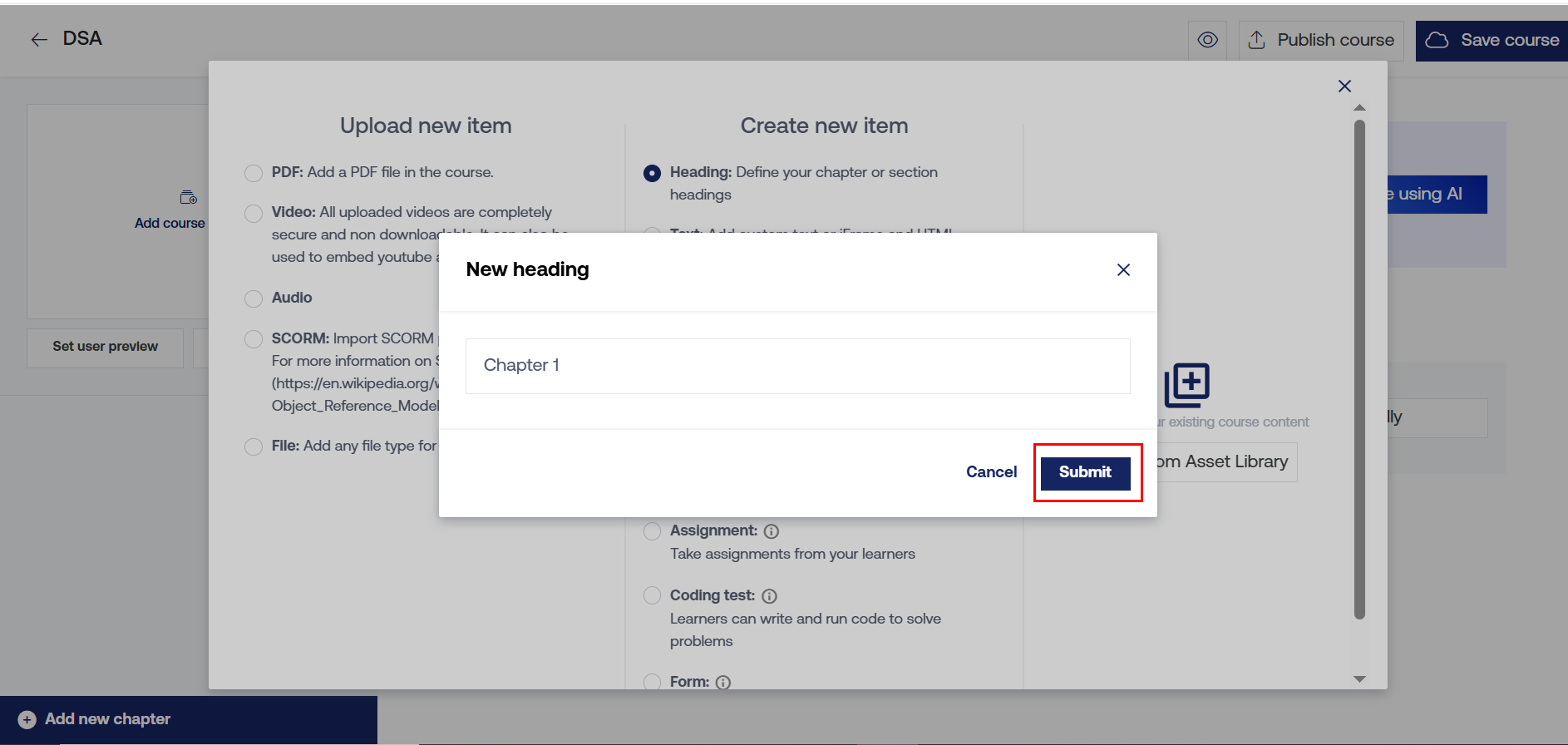Click the Publish course button

(1321, 40)
